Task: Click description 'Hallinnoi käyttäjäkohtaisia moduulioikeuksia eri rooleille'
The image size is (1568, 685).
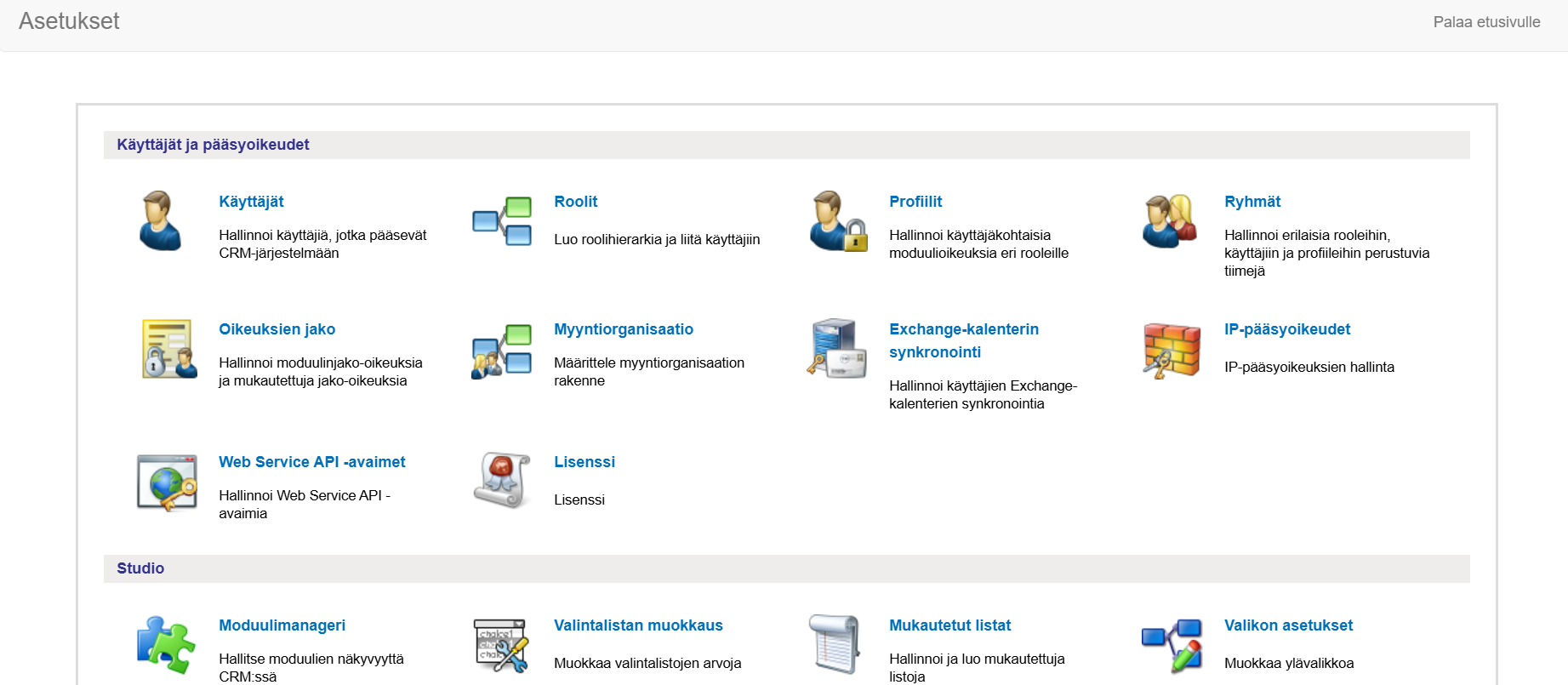Action: [x=978, y=244]
